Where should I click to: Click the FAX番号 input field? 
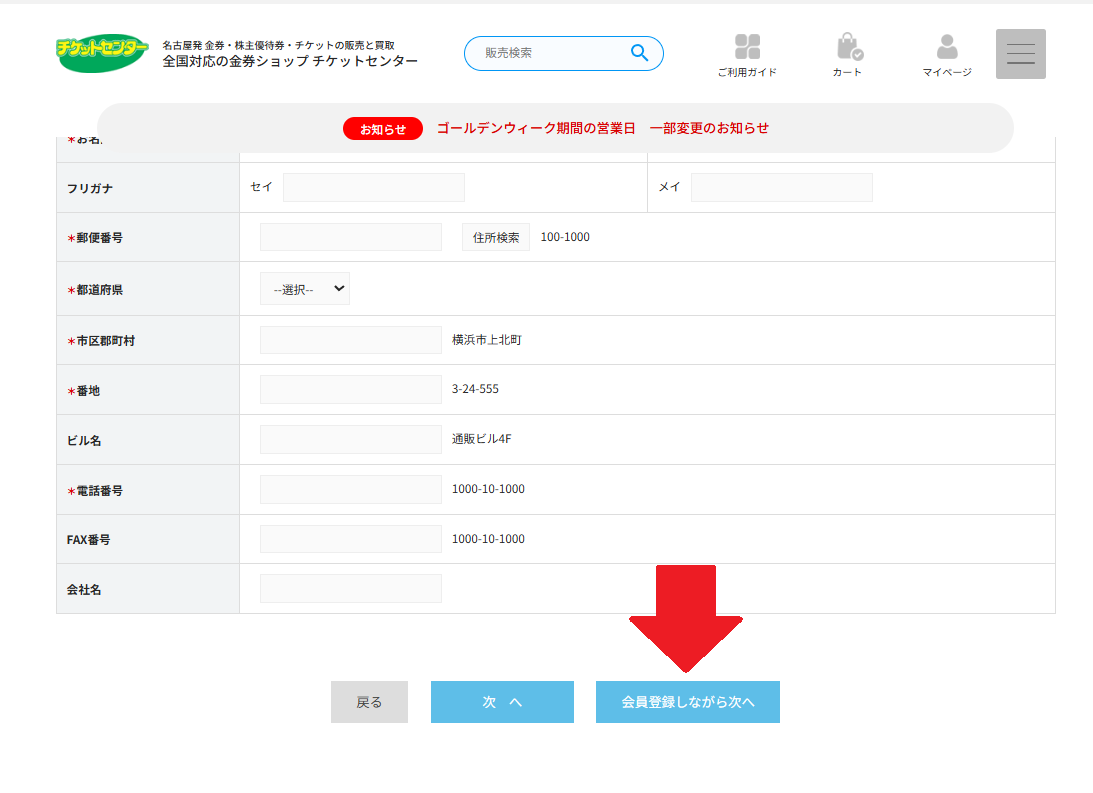click(351, 539)
